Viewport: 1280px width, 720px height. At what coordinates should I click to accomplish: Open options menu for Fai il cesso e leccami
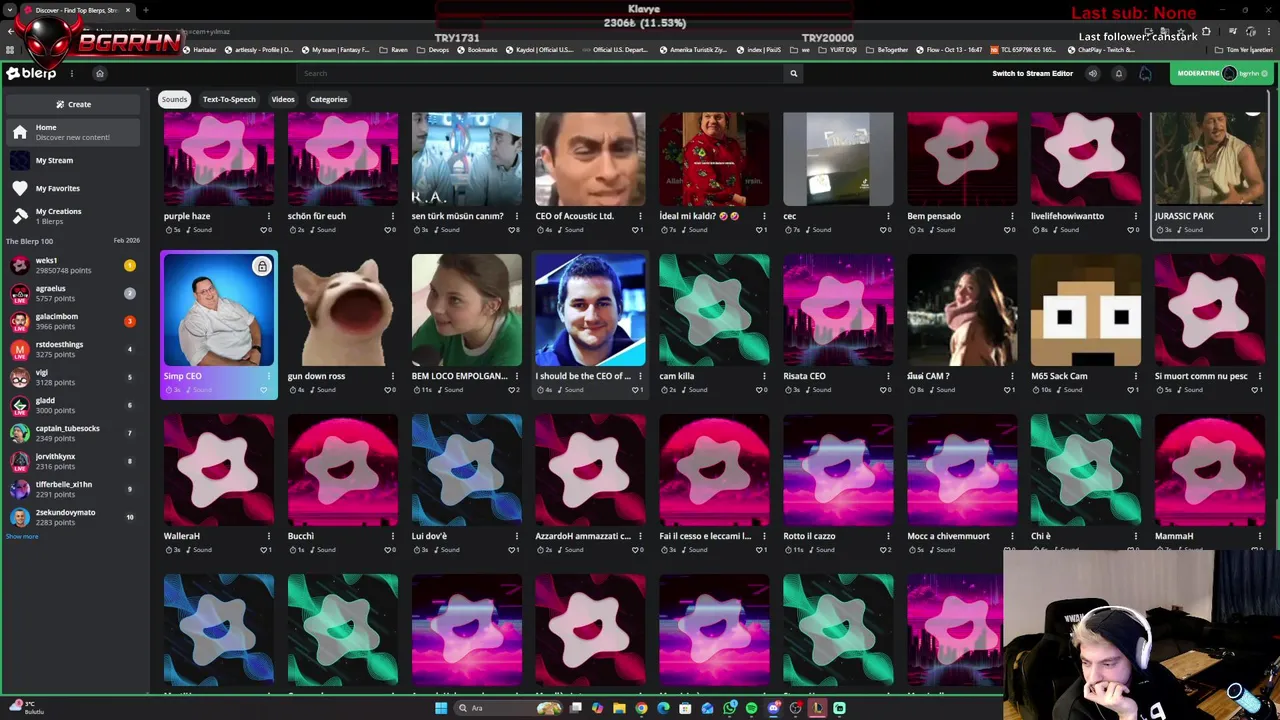764,536
